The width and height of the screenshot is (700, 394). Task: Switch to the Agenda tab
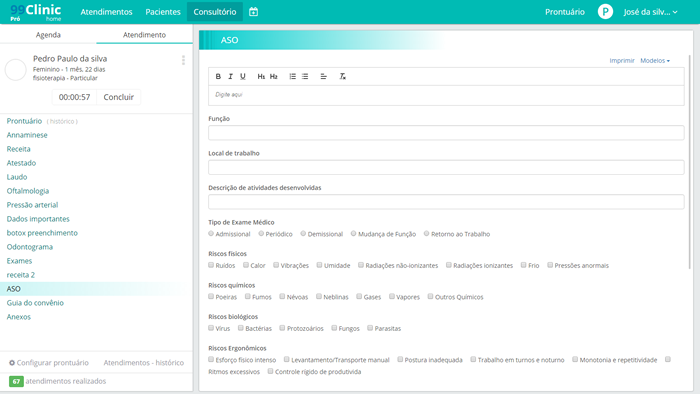[48, 35]
